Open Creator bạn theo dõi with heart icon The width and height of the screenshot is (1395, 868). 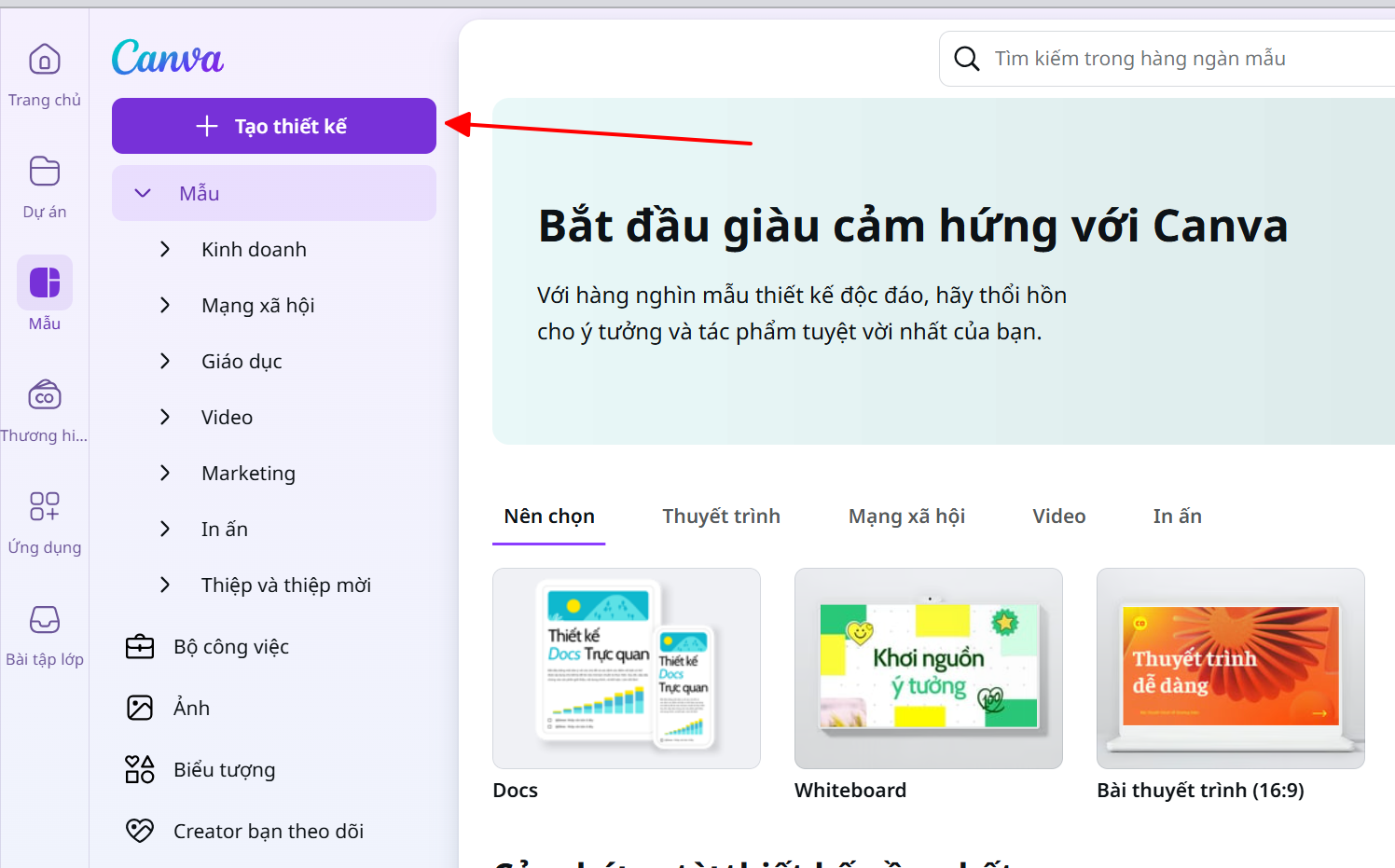point(140,830)
